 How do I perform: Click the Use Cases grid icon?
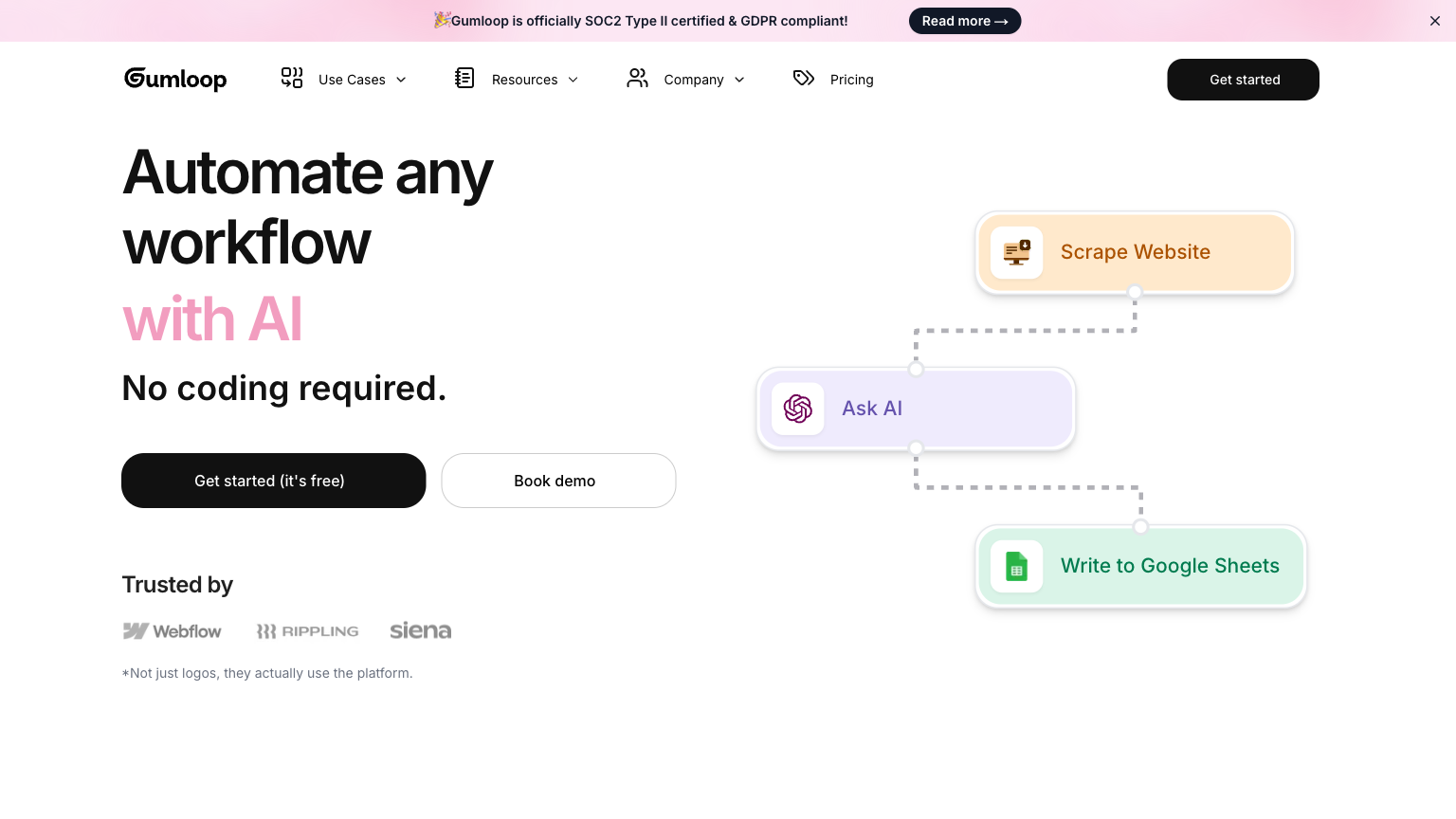[x=292, y=78]
